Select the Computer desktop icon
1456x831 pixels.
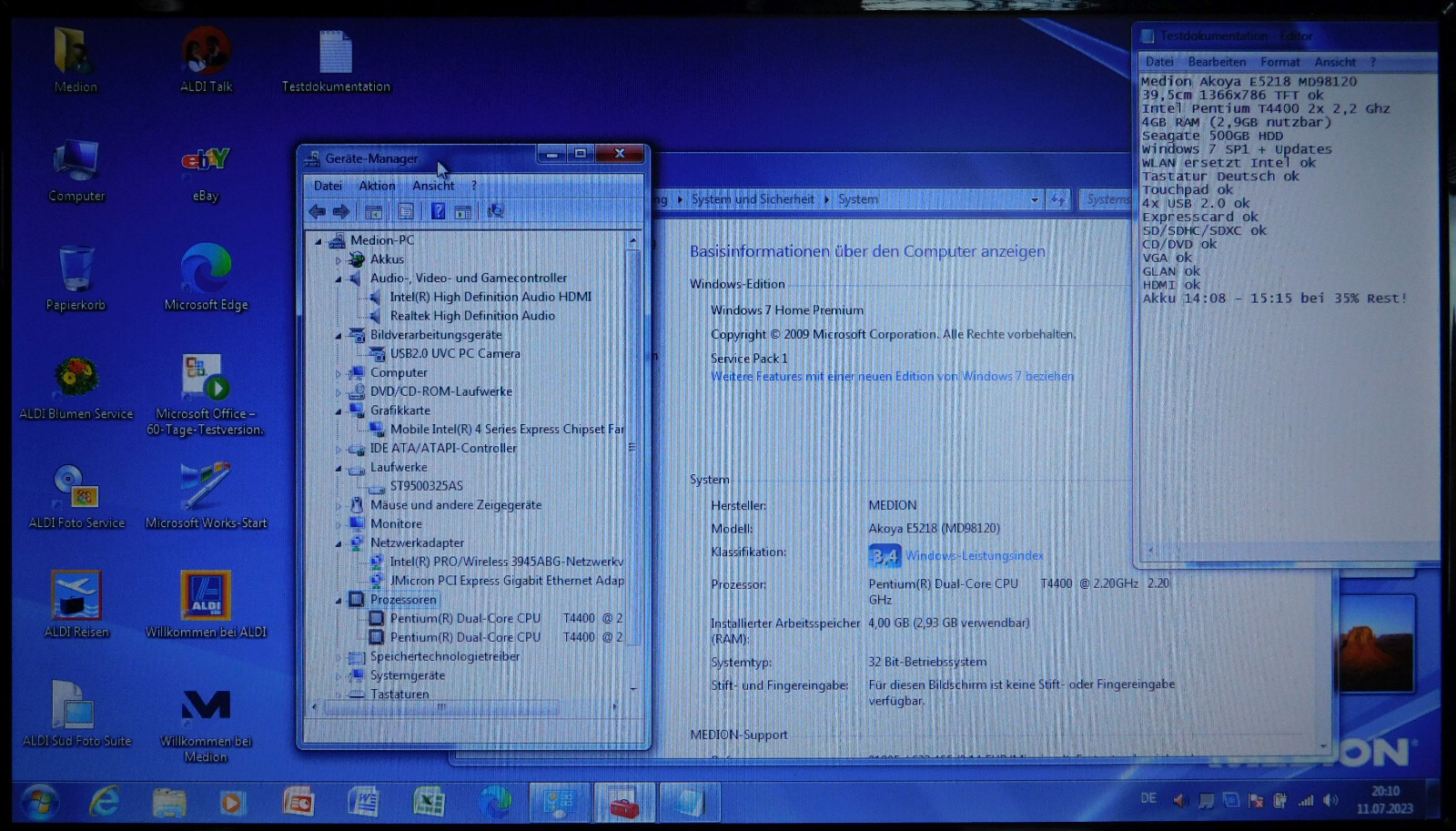pos(77,170)
